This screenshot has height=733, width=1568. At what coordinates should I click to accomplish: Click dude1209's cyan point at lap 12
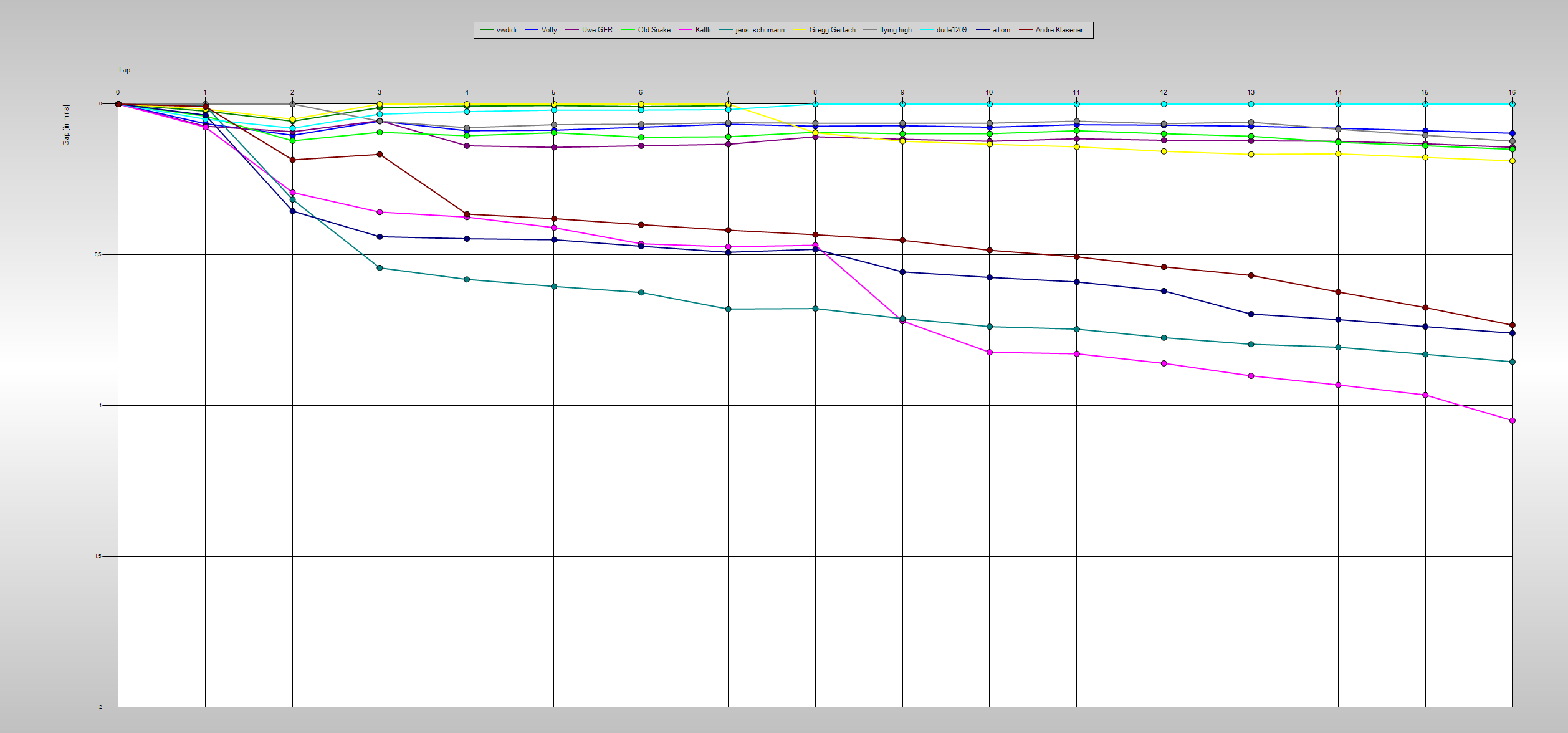tap(1164, 104)
